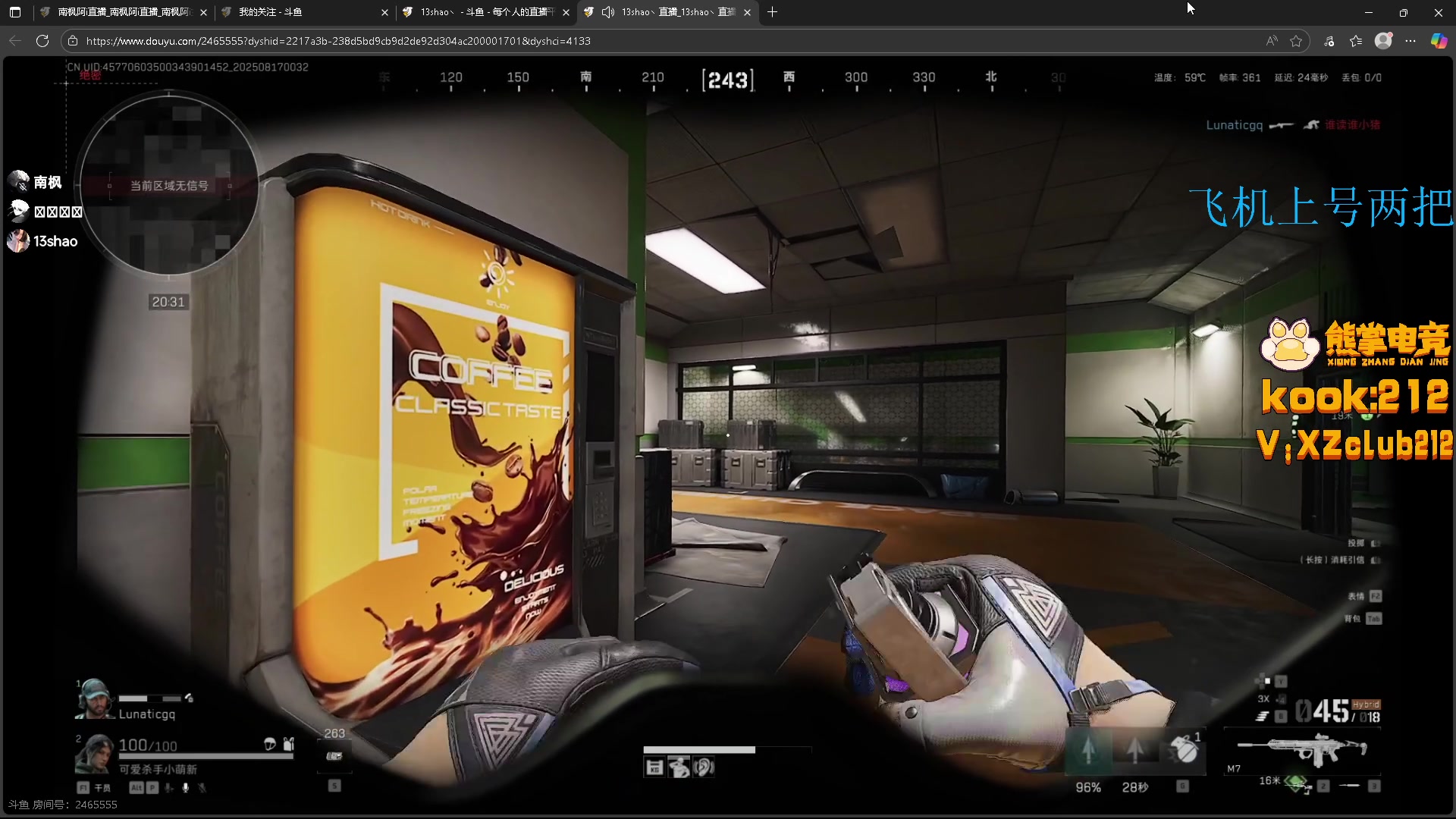Viewport: 1456px width, 819px height.
Task: Start Read aloud from address bar
Action: 1272,41
